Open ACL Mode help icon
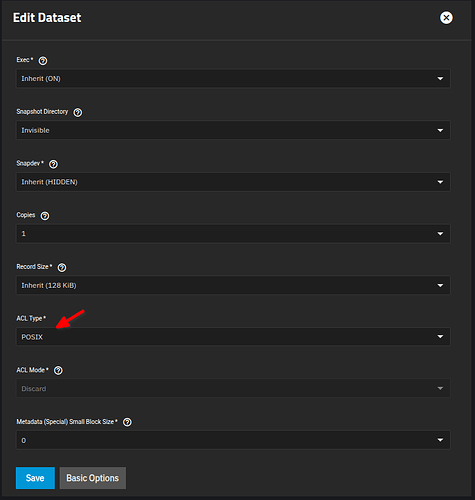475x500 pixels. point(58,370)
